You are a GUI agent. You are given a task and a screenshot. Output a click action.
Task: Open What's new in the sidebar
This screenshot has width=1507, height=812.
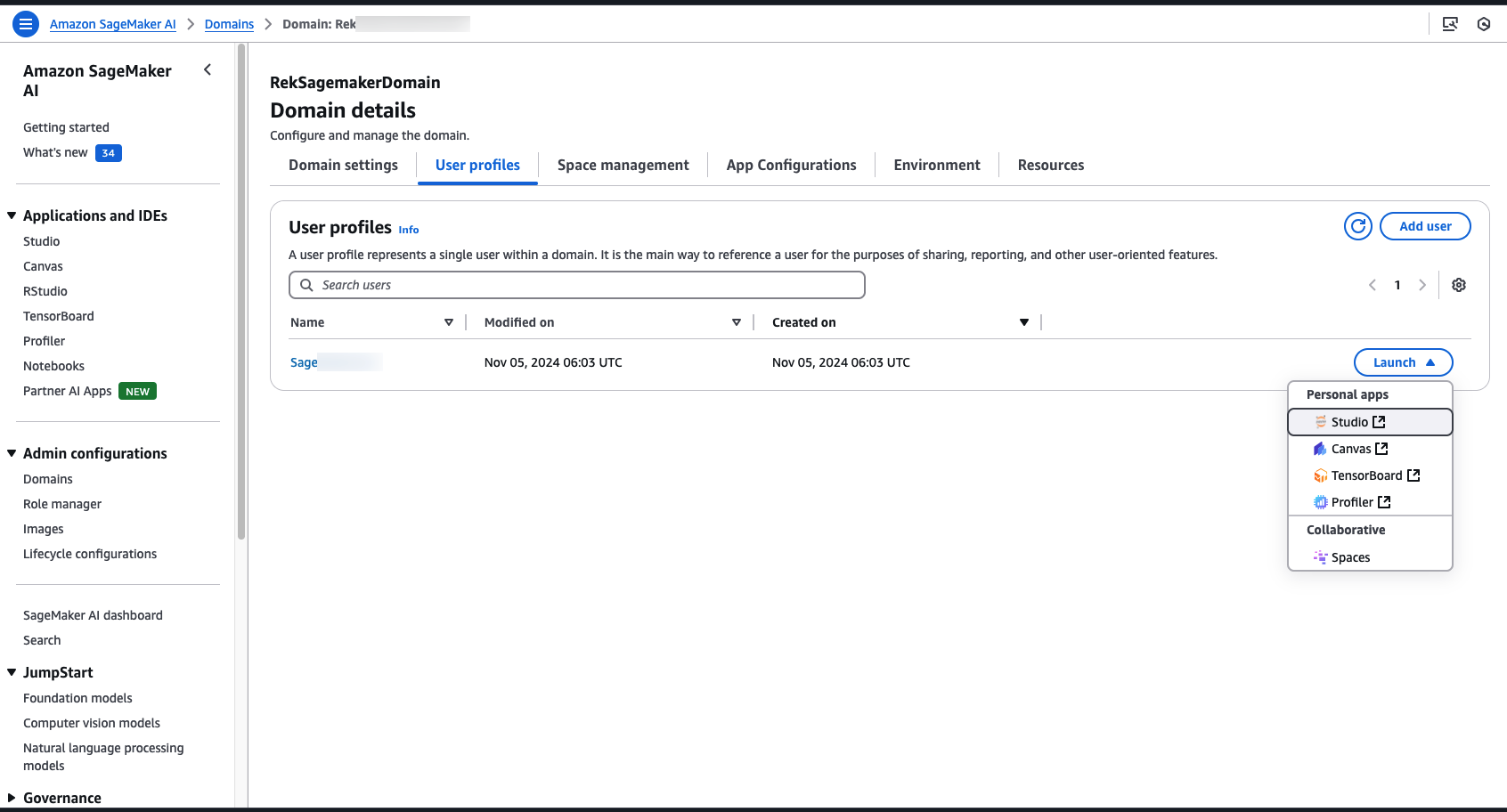click(x=55, y=152)
